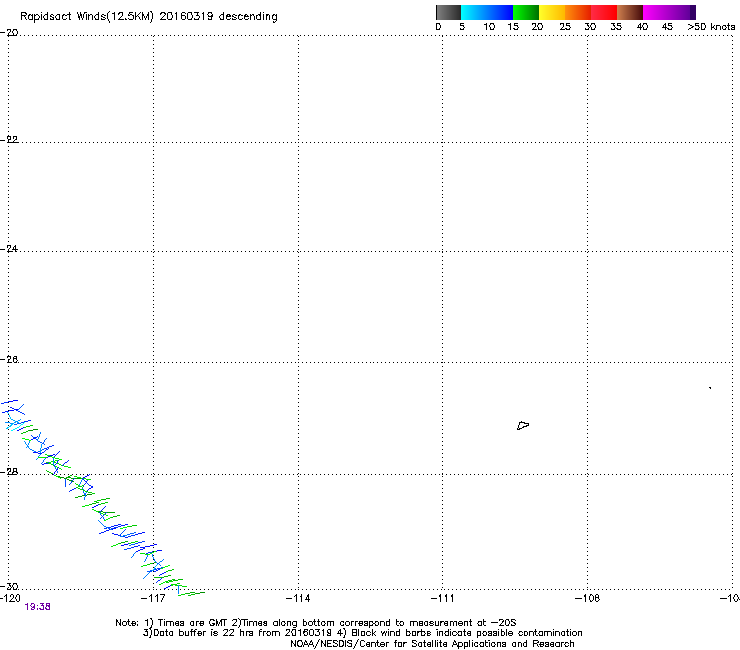Click the 'Data buffer is 22 hrs' note

click(x=238, y=633)
